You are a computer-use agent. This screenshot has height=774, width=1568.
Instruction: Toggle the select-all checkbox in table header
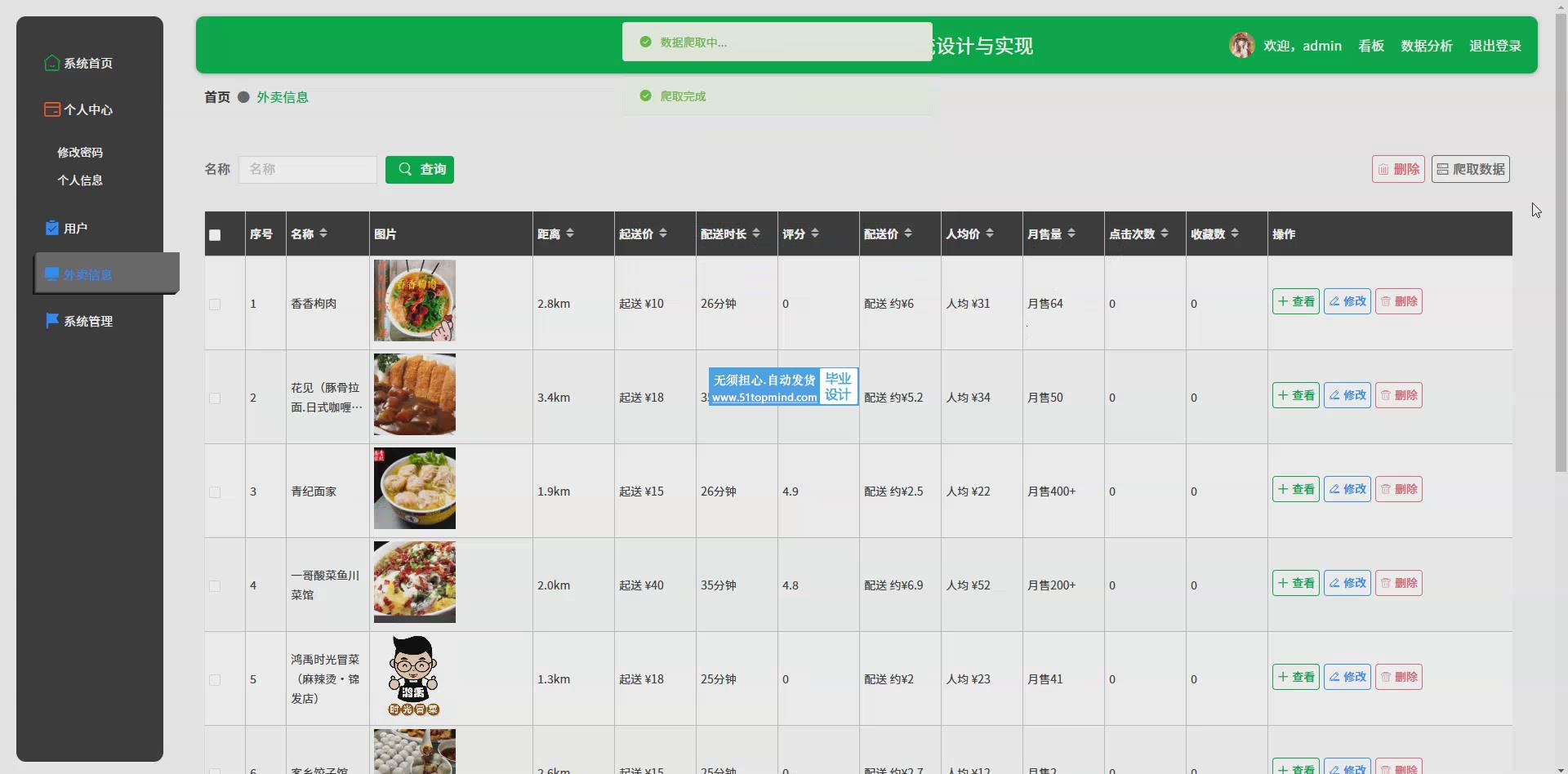point(215,235)
